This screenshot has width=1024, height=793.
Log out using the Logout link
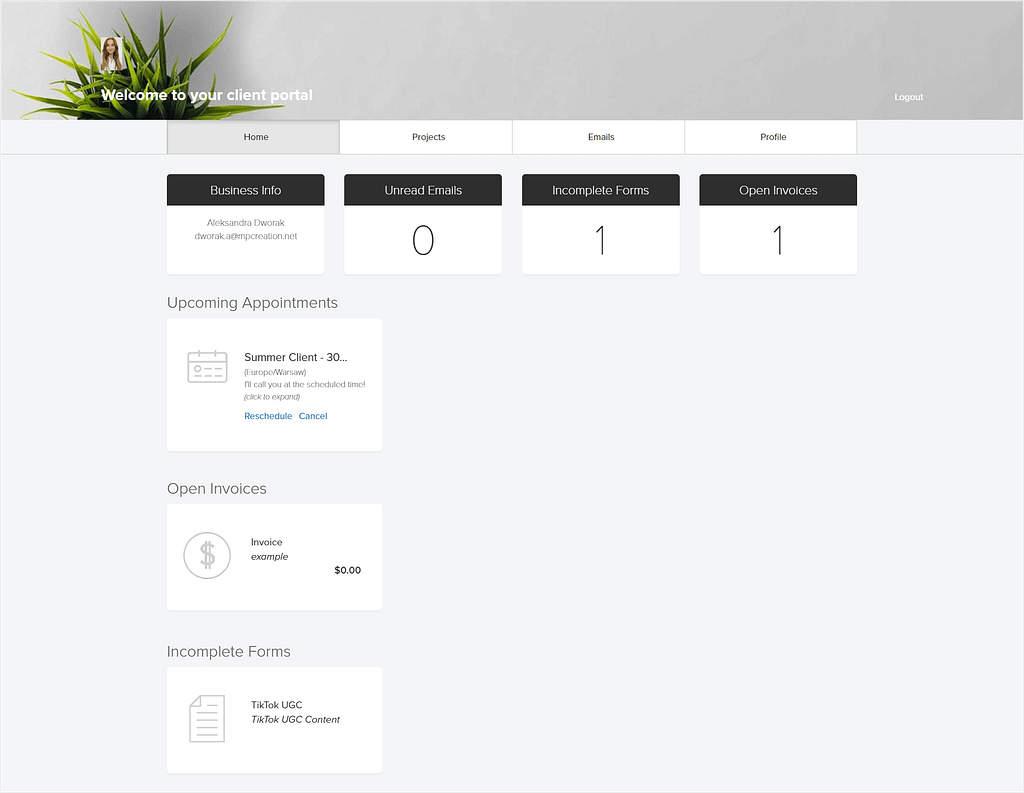[x=908, y=97]
